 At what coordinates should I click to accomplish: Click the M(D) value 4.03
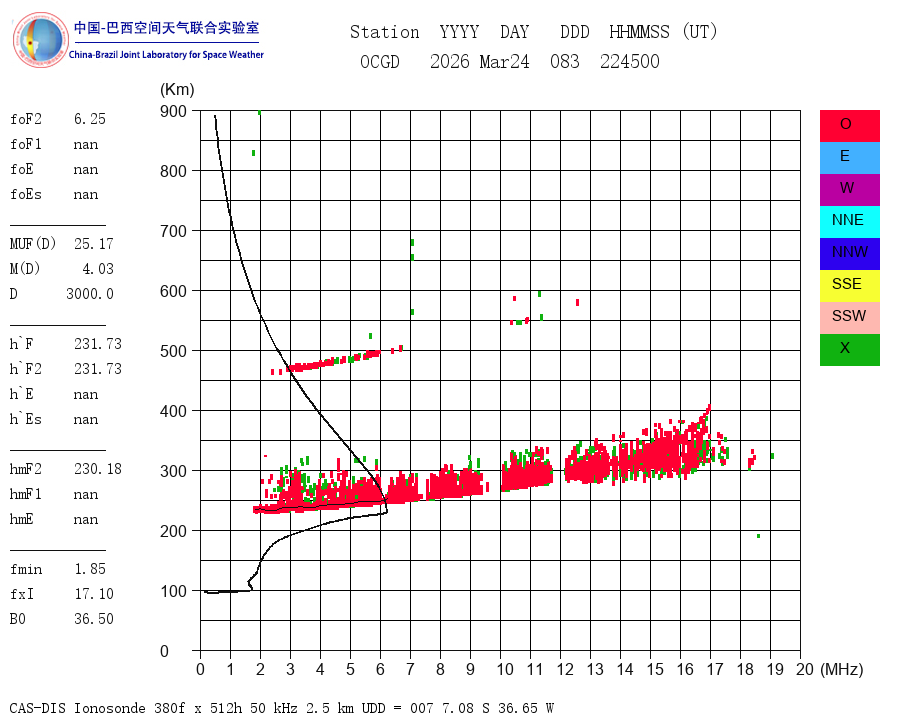point(98,269)
